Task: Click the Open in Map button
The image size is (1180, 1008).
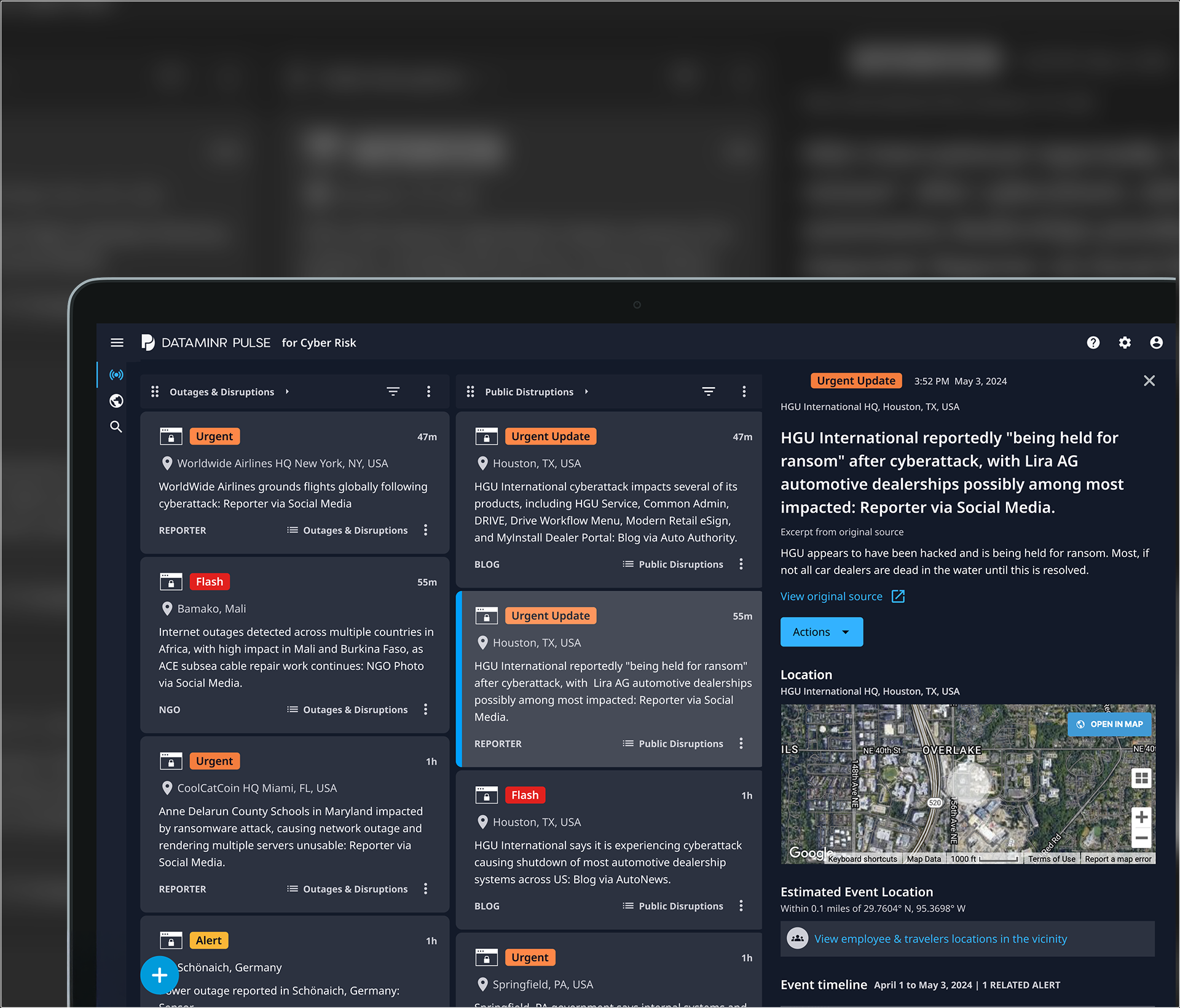Action: pos(1109,724)
